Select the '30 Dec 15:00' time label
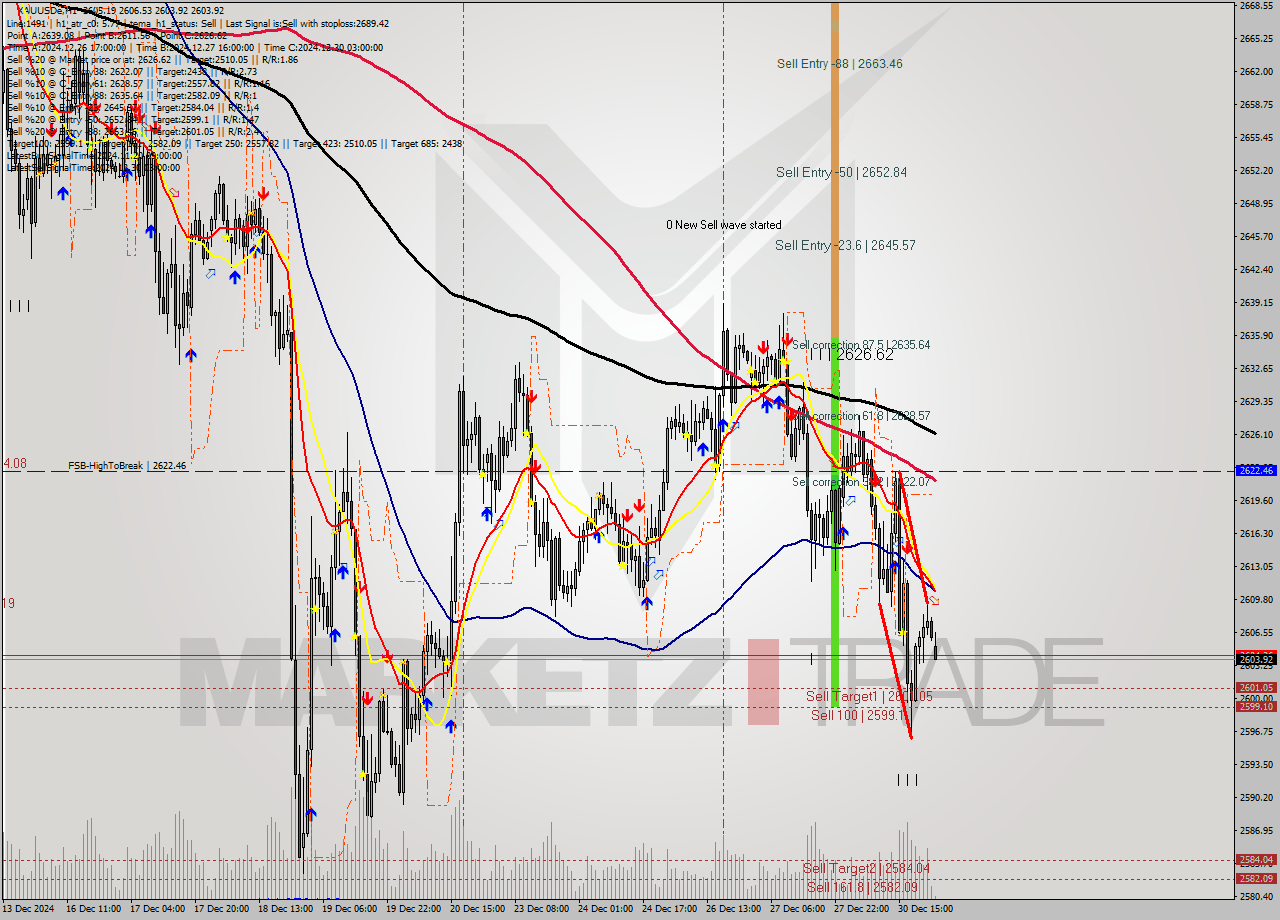Image resolution: width=1280 pixels, height=920 pixels. [x=924, y=909]
